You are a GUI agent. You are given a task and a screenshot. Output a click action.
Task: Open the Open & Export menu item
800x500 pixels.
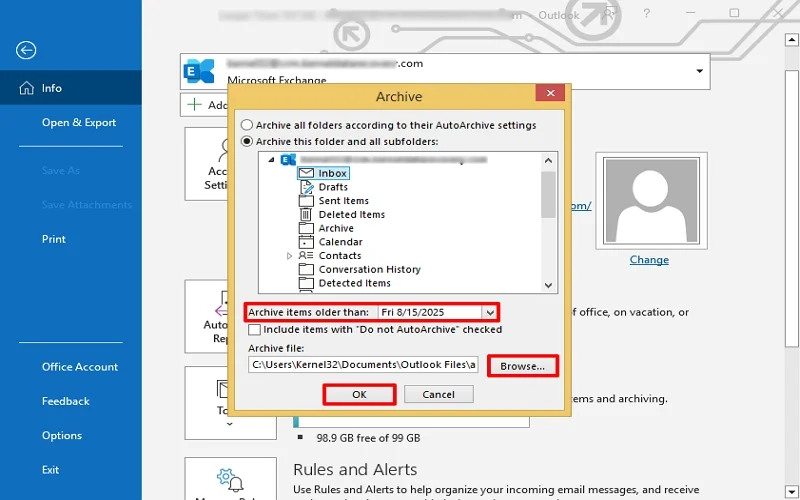(79, 122)
